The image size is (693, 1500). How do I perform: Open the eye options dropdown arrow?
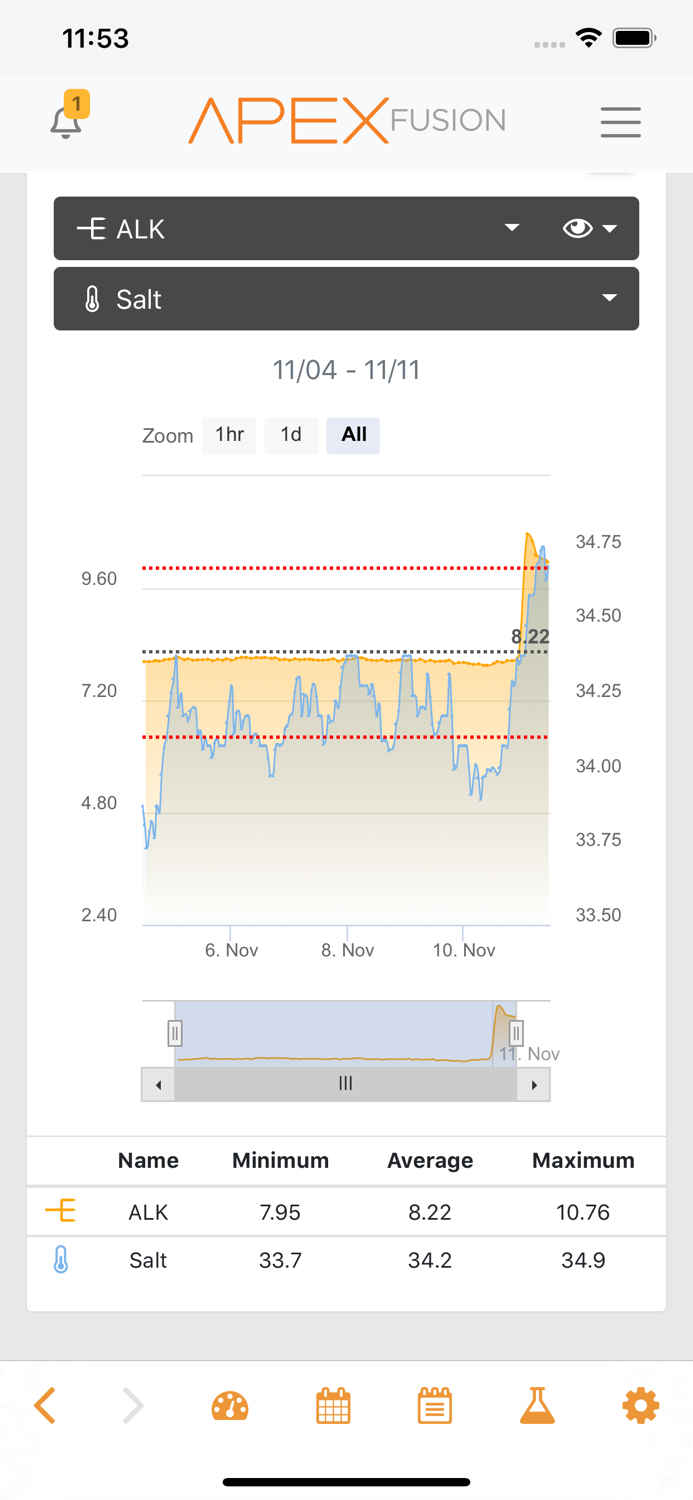pyautogui.click(x=609, y=229)
